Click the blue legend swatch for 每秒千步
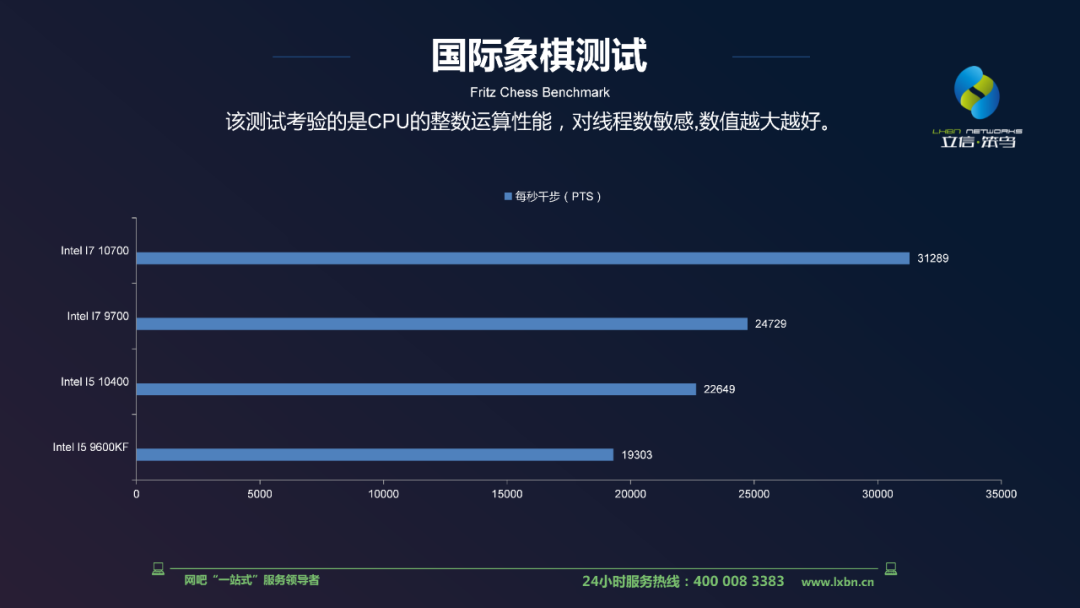The width and height of the screenshot is (1080, 608). (x=508, y=196)
